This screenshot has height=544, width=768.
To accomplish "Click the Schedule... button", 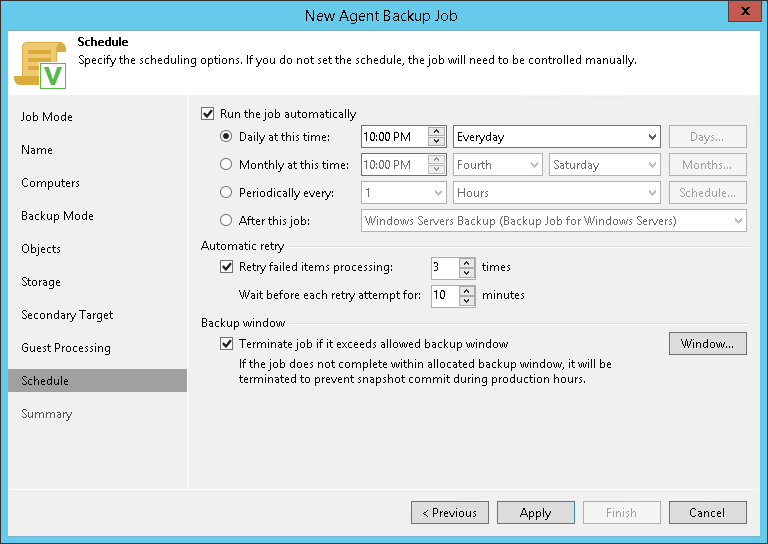I will click(708, 192).
